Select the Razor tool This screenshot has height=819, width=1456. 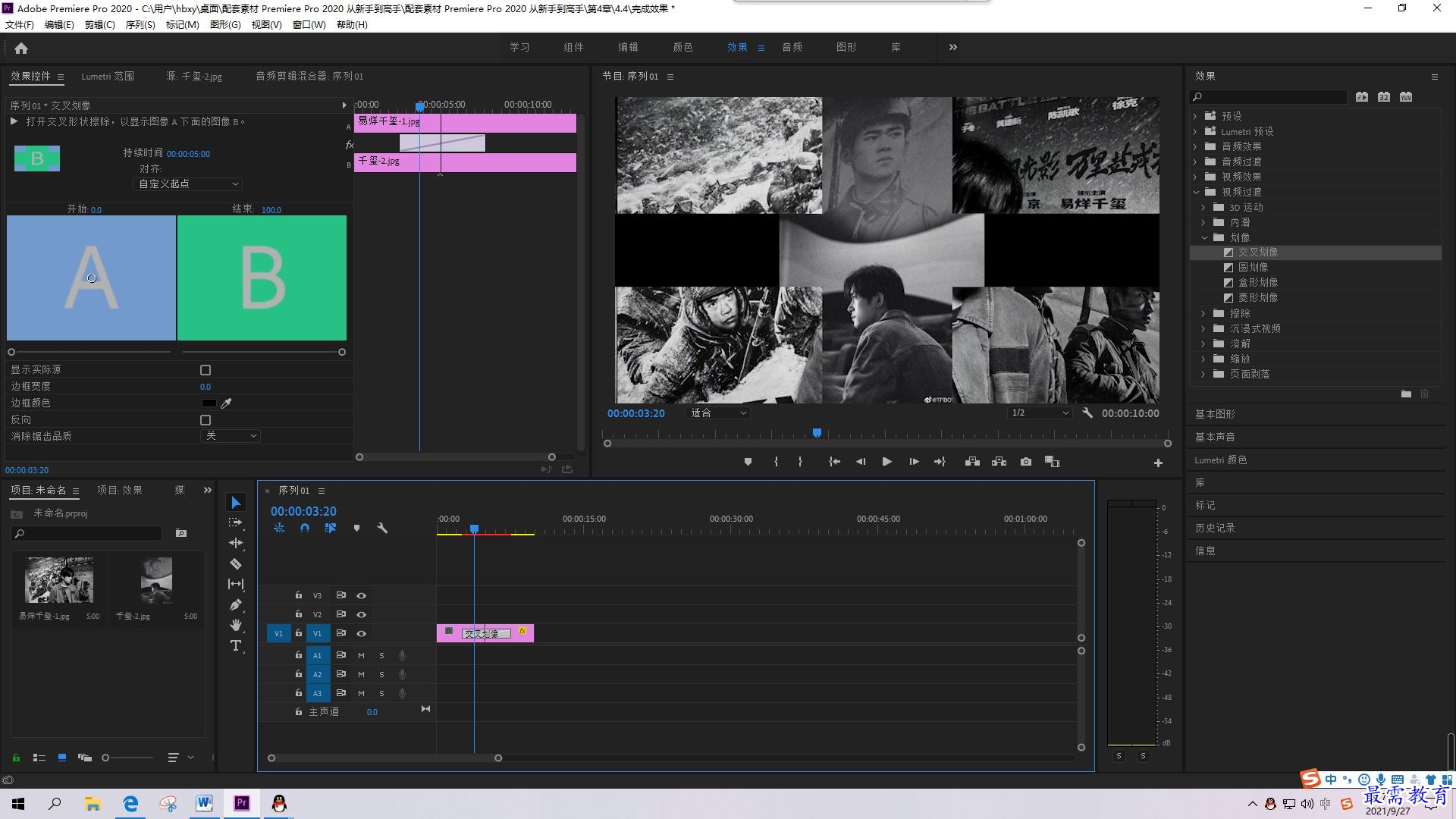pyautogui.click(x=236, y=563)
